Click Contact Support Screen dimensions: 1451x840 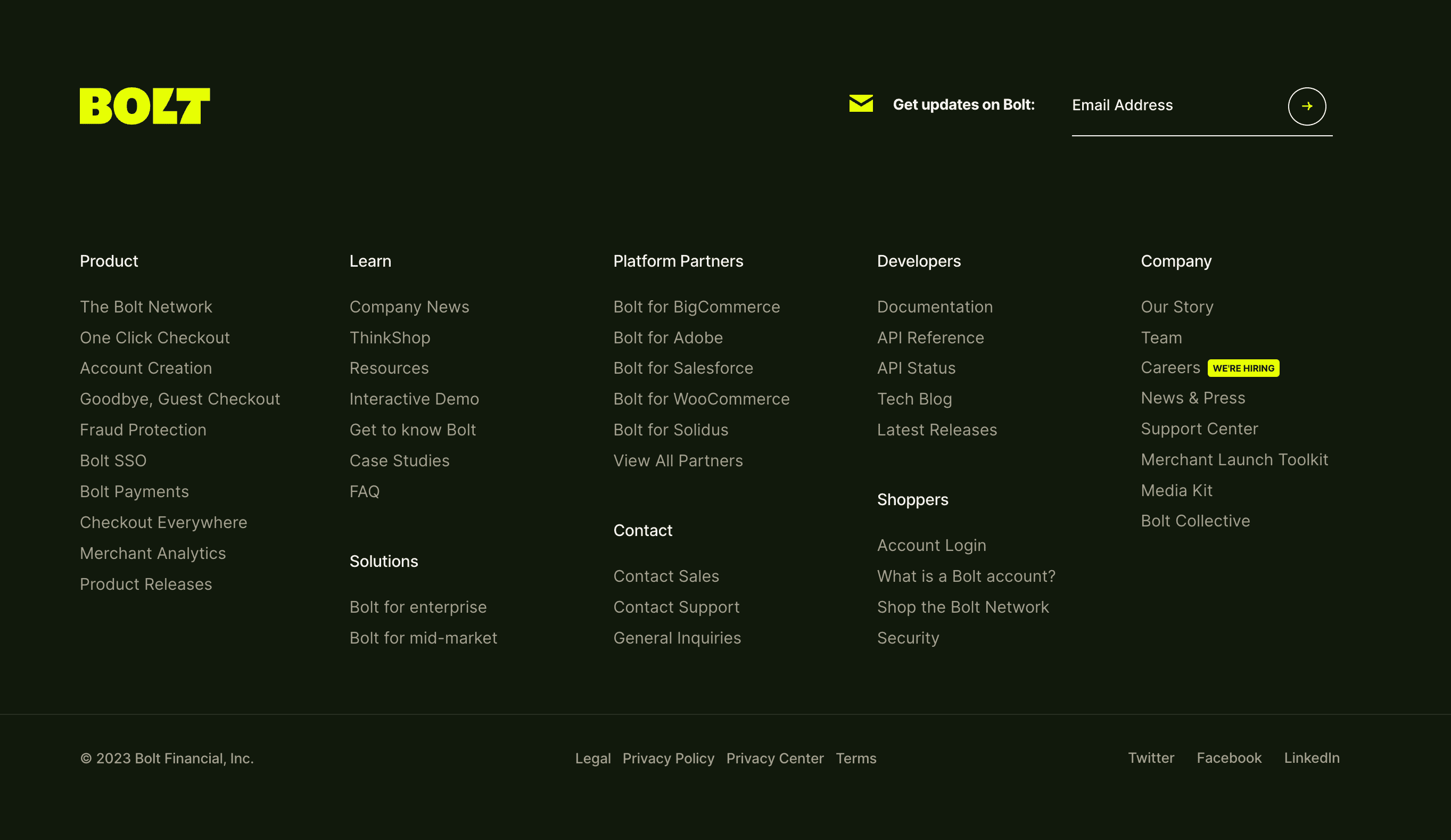677,607
